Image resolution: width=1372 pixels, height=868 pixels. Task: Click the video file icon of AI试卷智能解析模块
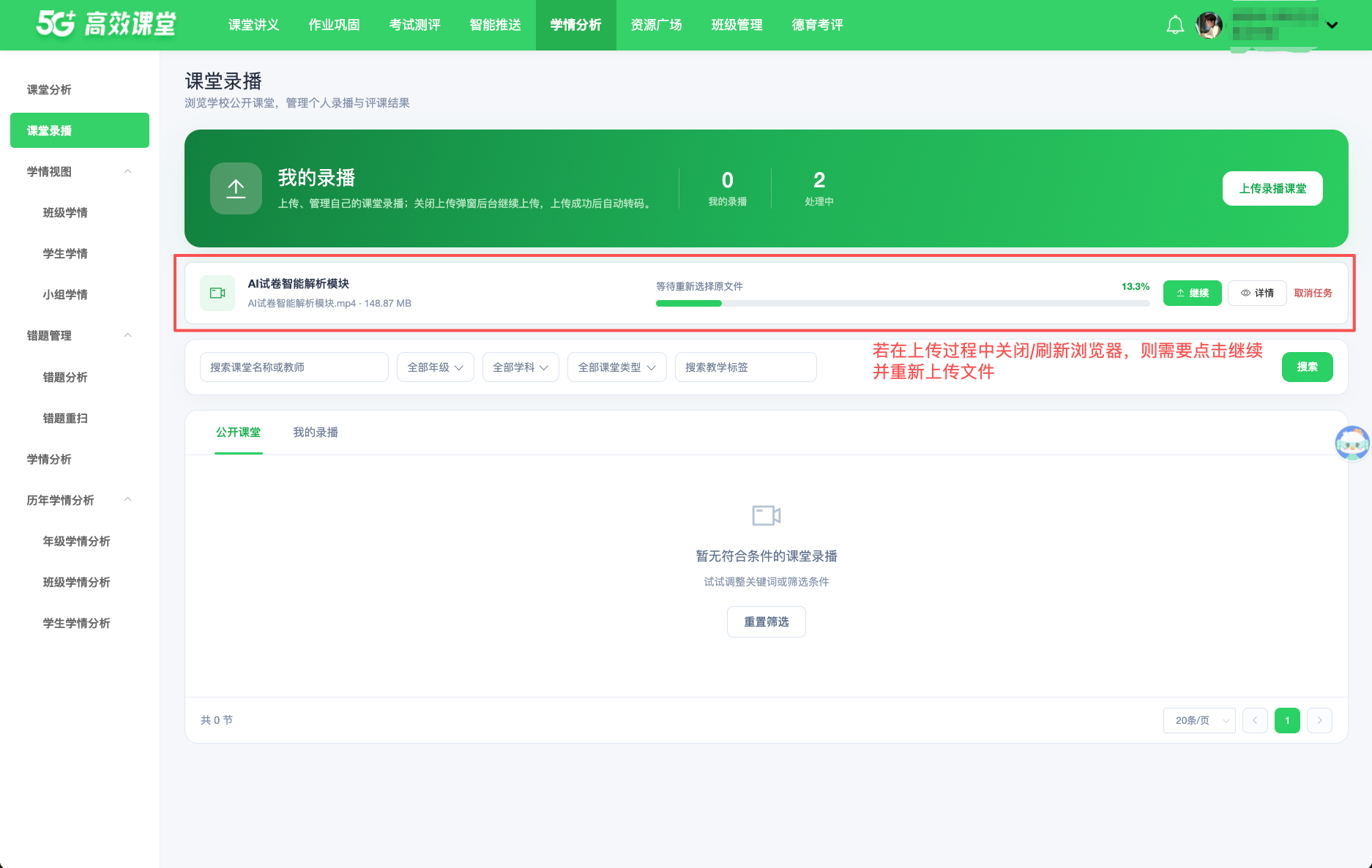(217, 293)
